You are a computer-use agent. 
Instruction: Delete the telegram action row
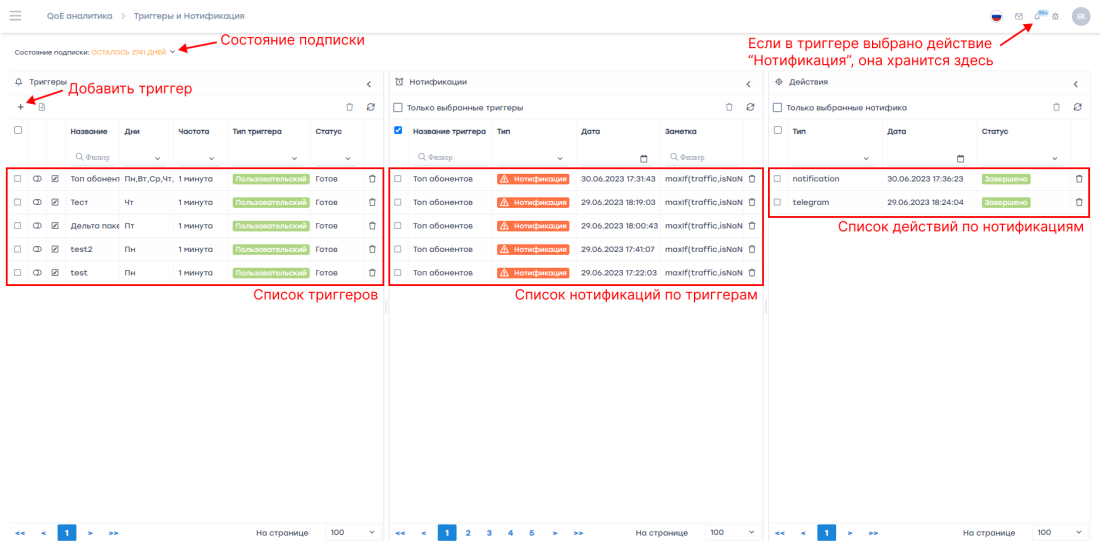[x=1078, y=202]
